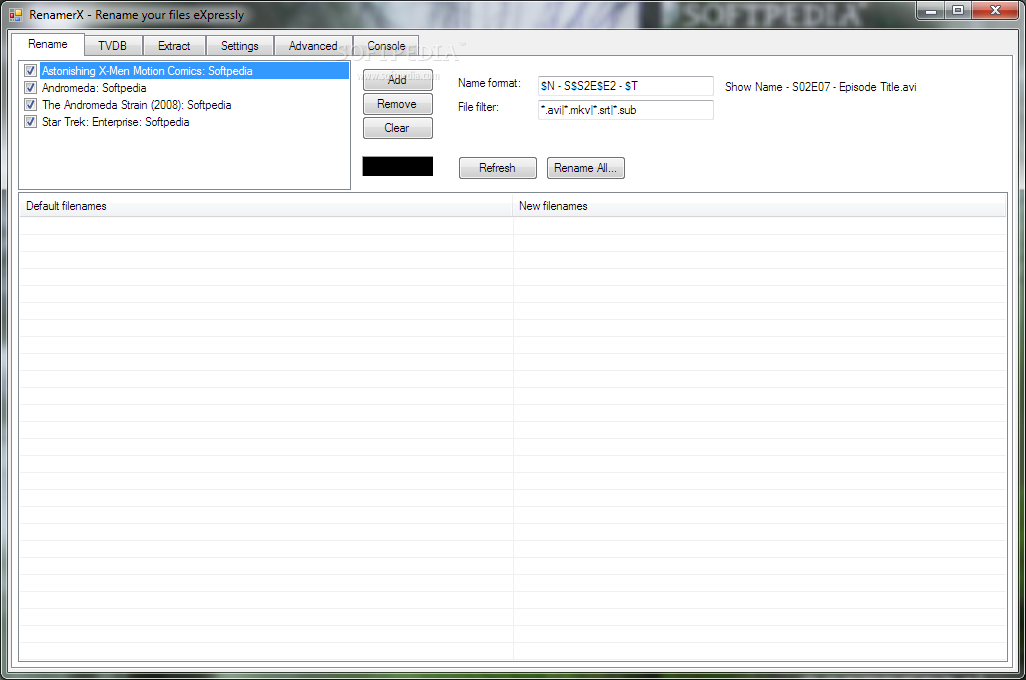Focus the File filter input field
The width and height of the screenshot is (1026, 680).
tap(626, 110)
